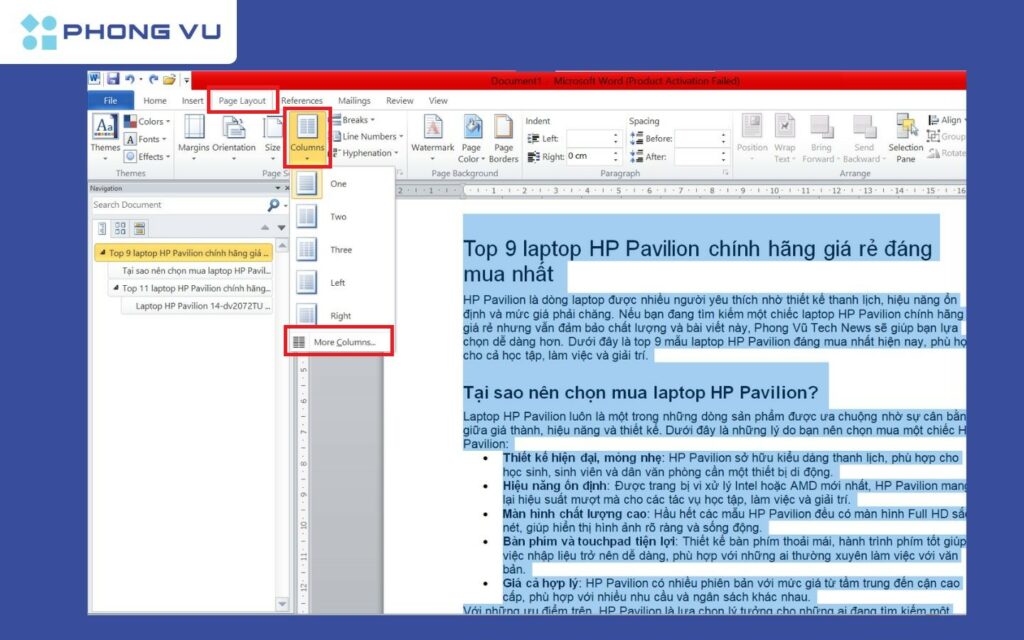
Task: Select Two columns from the list
Action: (338, 217)
